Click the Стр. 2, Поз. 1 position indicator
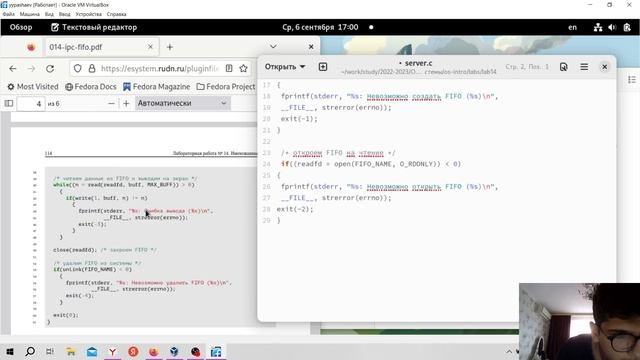 pyautogui.click(x=527, y=67)
